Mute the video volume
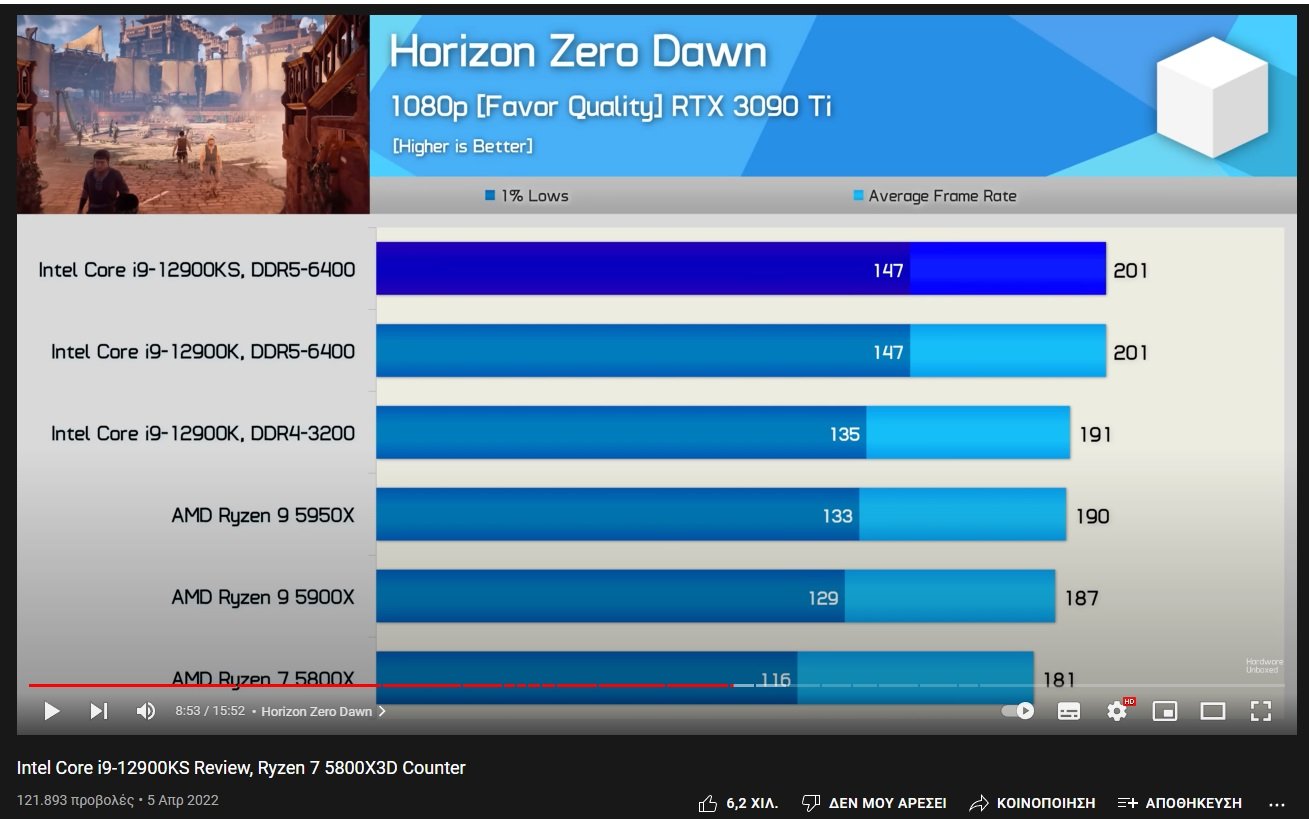This screenshot has height=819, width=1309. point(146,711)
